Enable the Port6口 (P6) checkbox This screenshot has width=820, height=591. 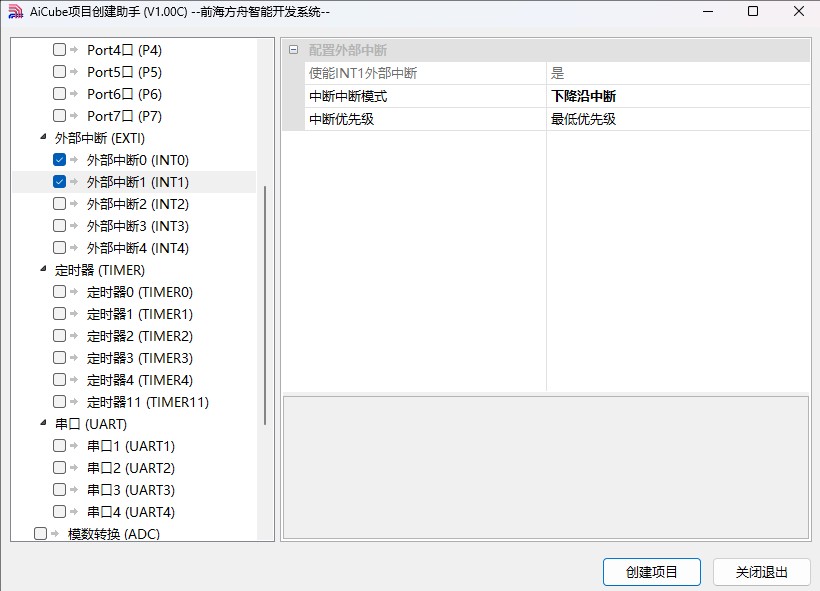tap(60, 94)
